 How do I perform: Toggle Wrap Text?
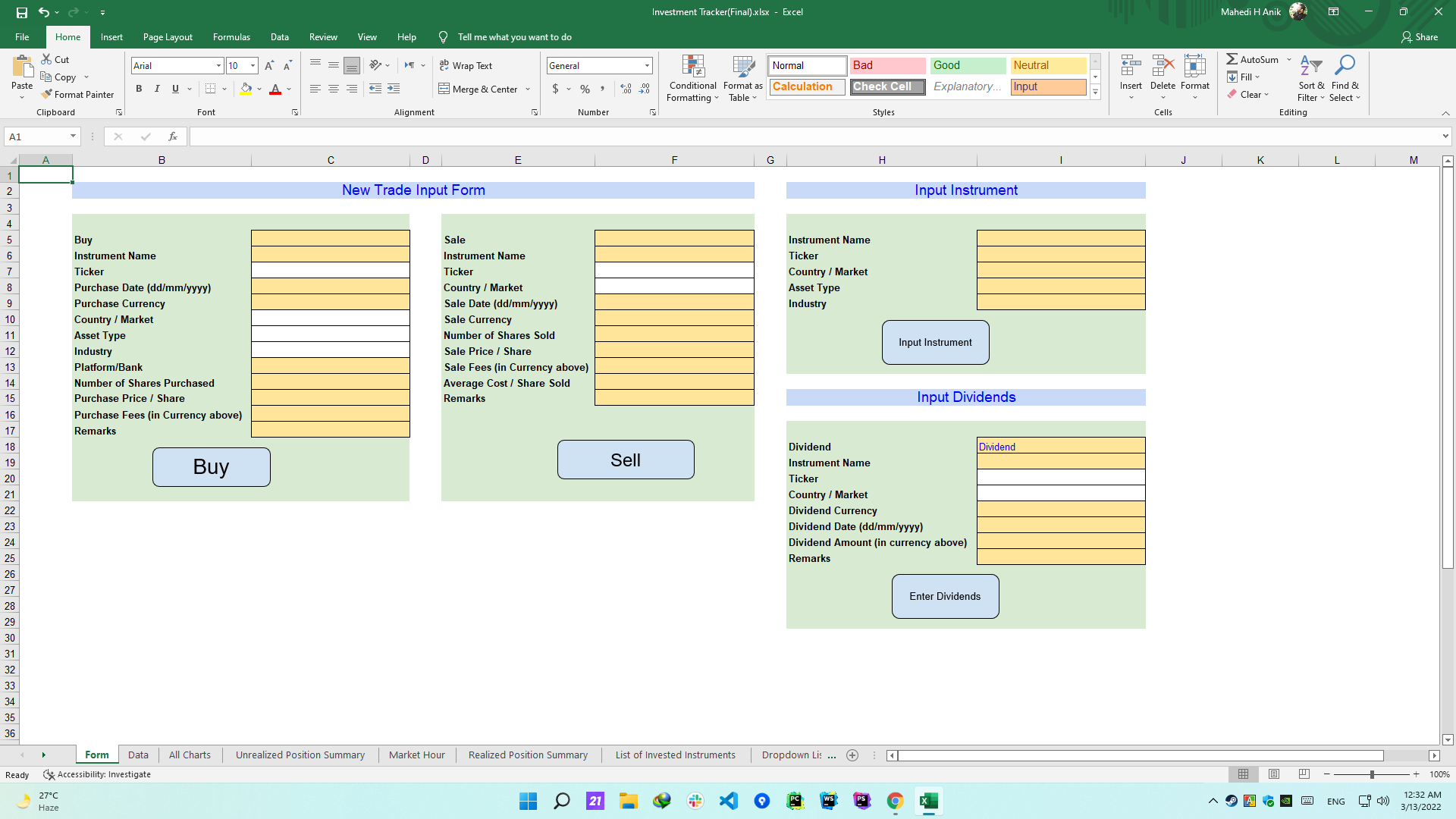tap(466, 66)
